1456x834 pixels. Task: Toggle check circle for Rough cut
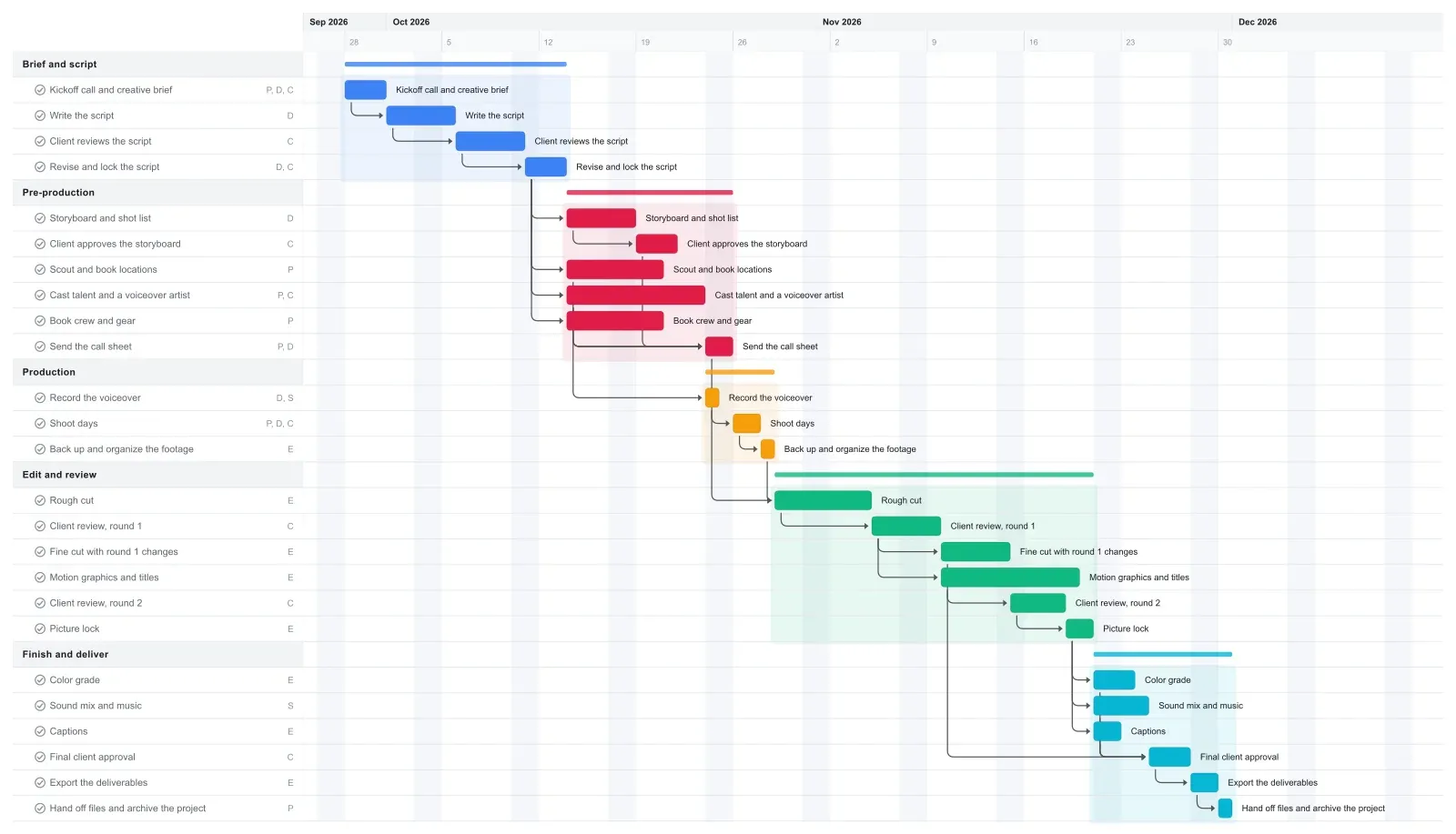40,500
